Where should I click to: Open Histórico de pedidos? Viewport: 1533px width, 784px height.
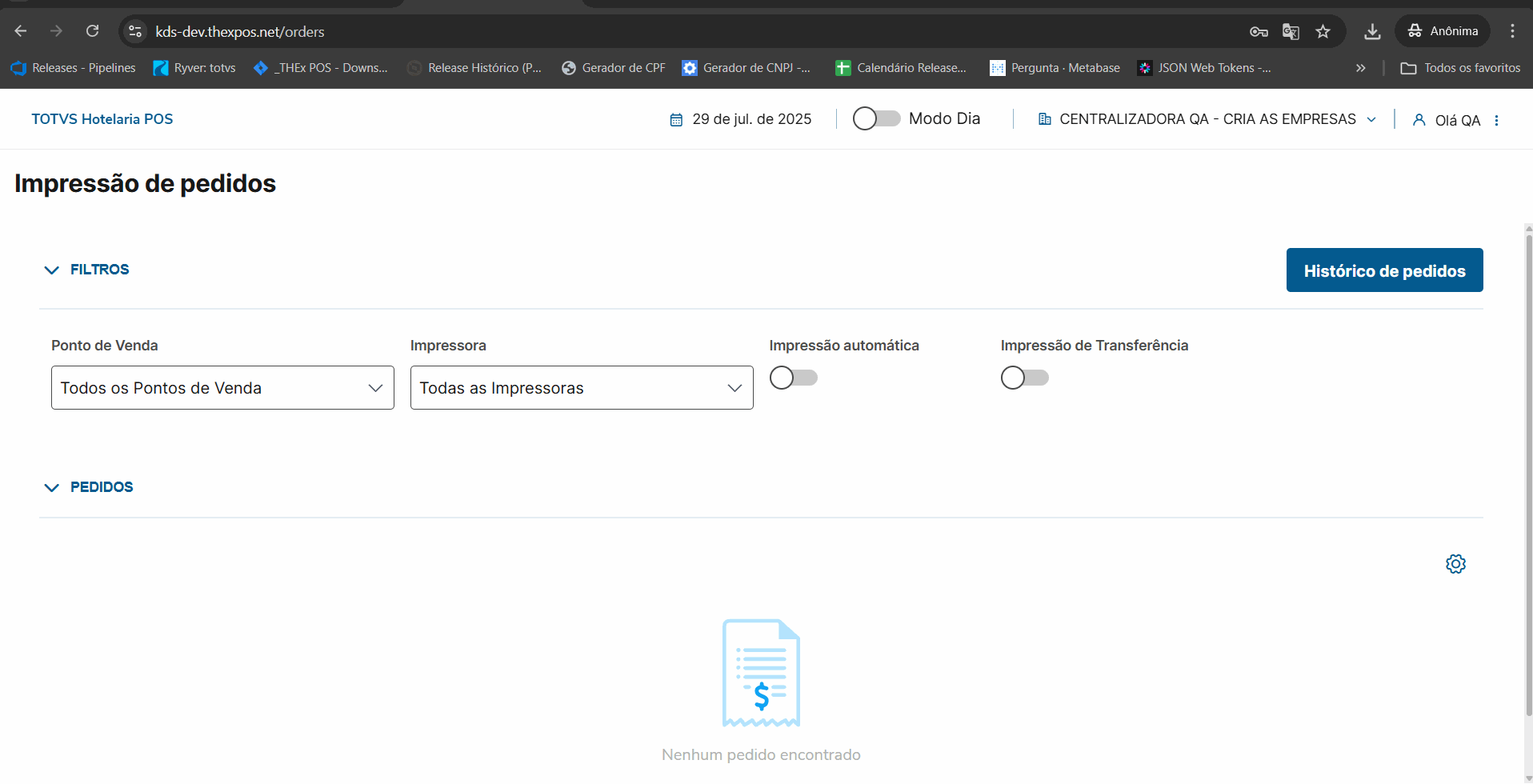pyautogui.click(x=1384, y=270)
